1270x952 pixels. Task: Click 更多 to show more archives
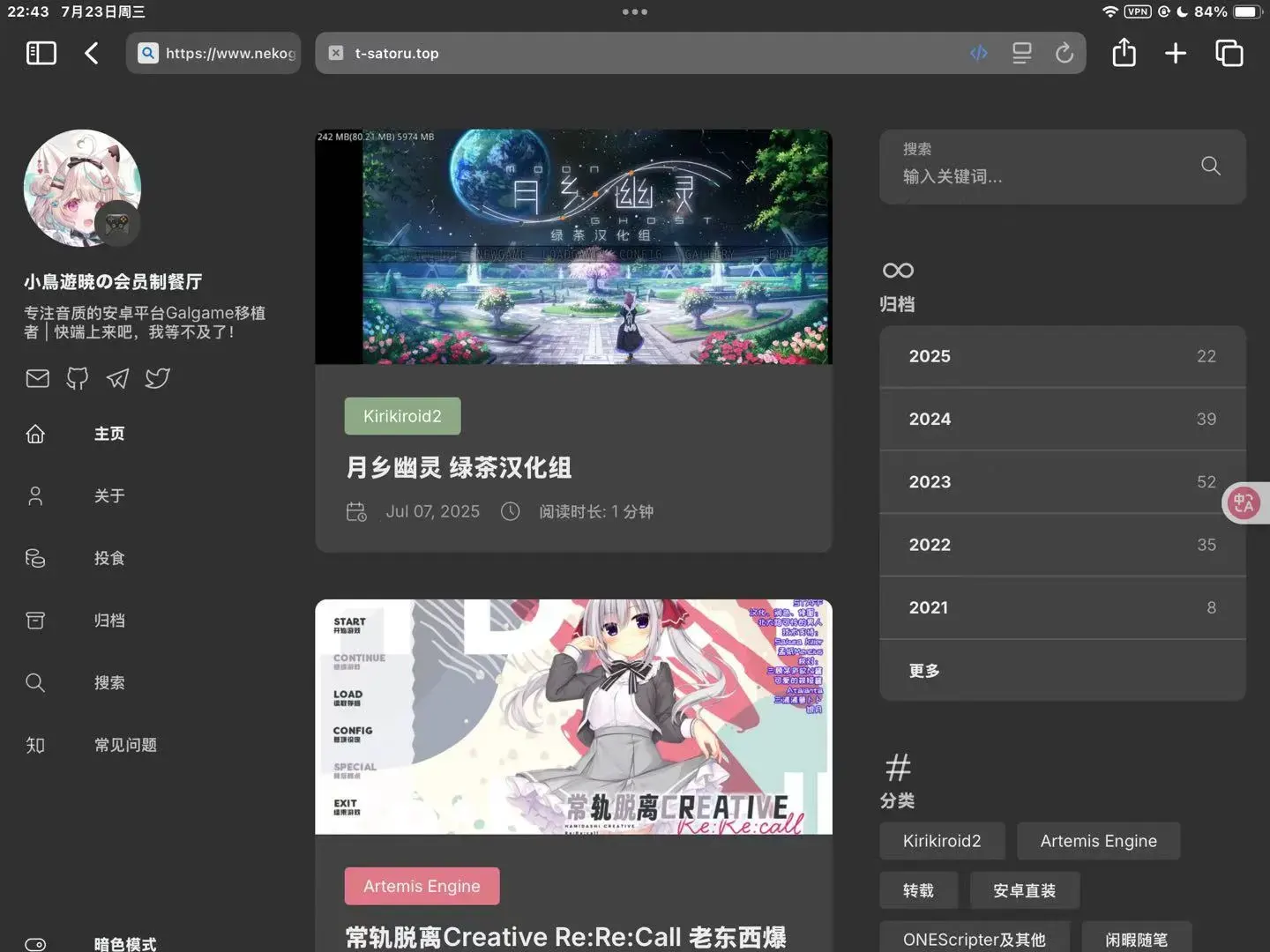point(1063,671)
